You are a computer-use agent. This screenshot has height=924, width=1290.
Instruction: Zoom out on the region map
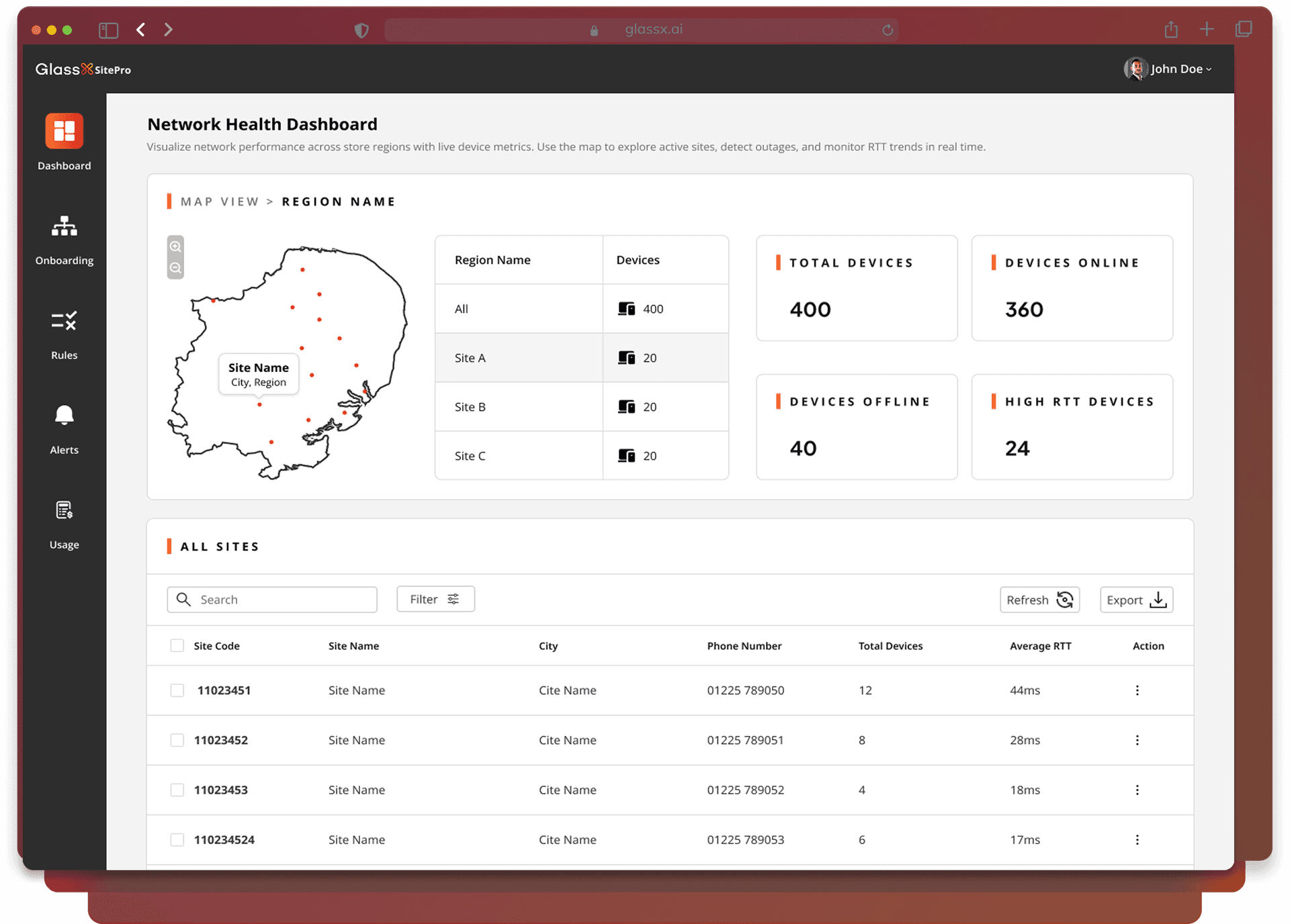tap(175, 267)
